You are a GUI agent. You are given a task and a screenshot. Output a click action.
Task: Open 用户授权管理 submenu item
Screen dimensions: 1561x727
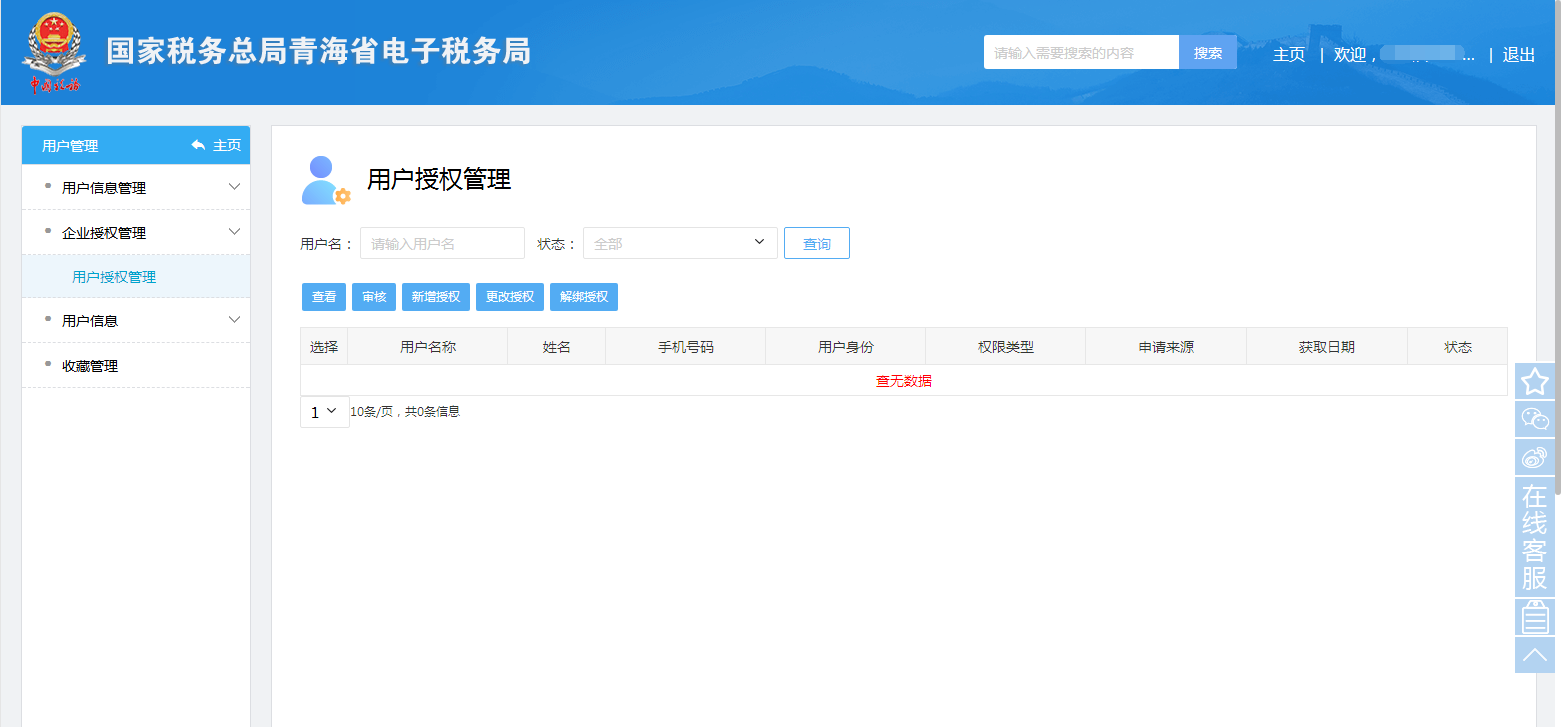(x=114, y=277)
